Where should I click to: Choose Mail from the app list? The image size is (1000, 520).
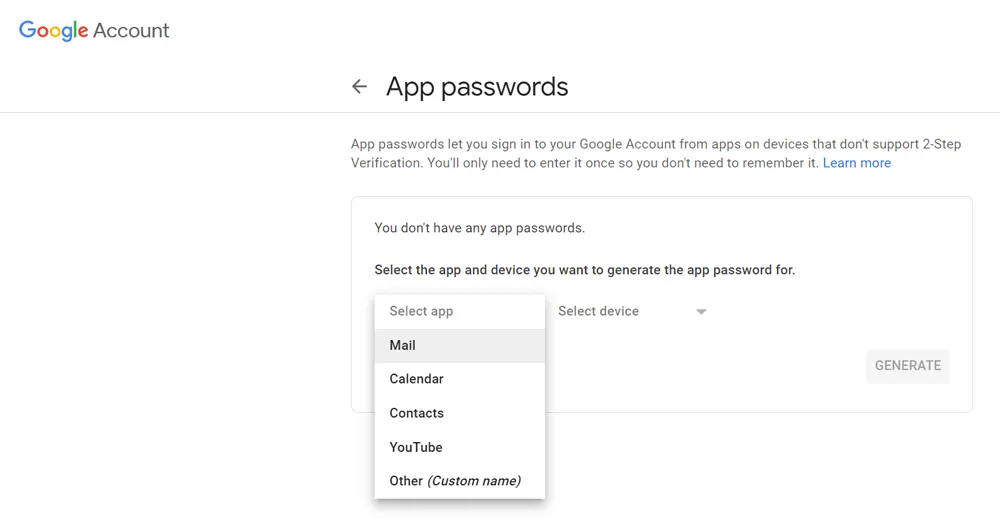pos(403,345)
